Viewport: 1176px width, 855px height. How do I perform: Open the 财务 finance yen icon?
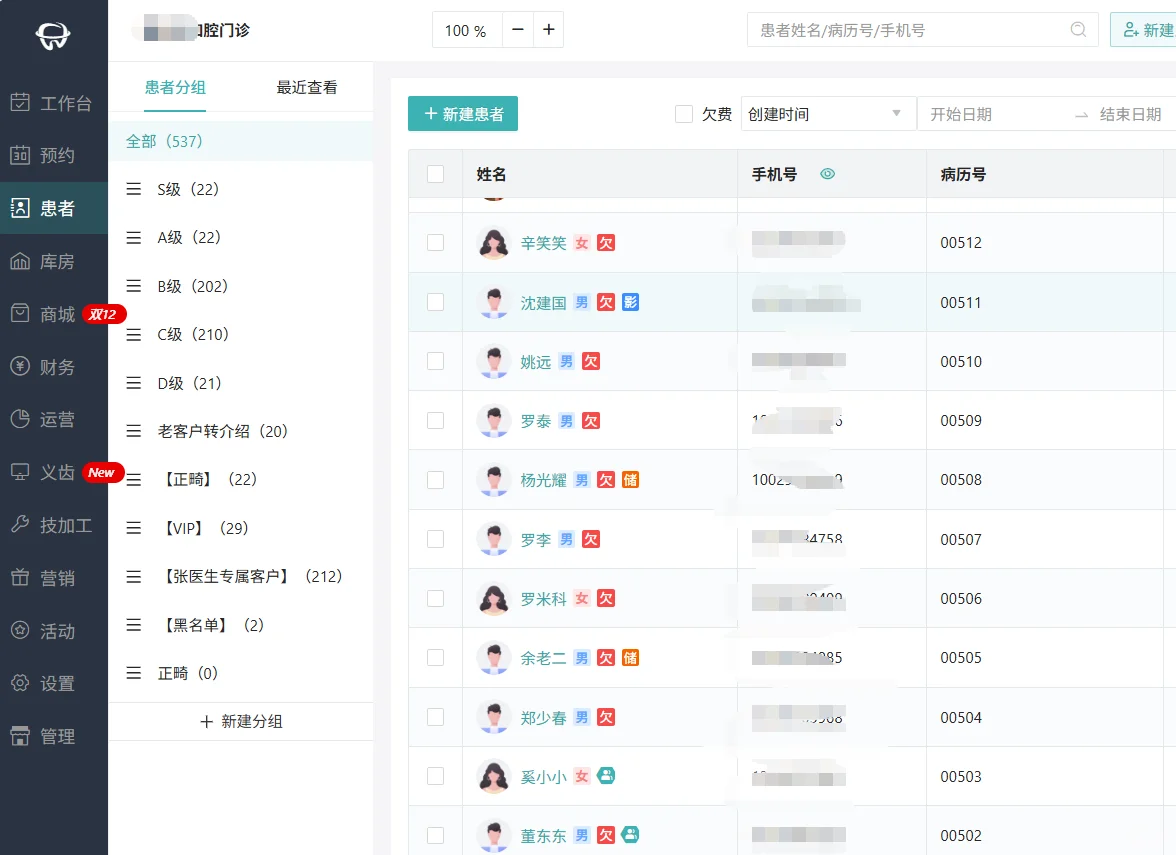coord(20,366)
